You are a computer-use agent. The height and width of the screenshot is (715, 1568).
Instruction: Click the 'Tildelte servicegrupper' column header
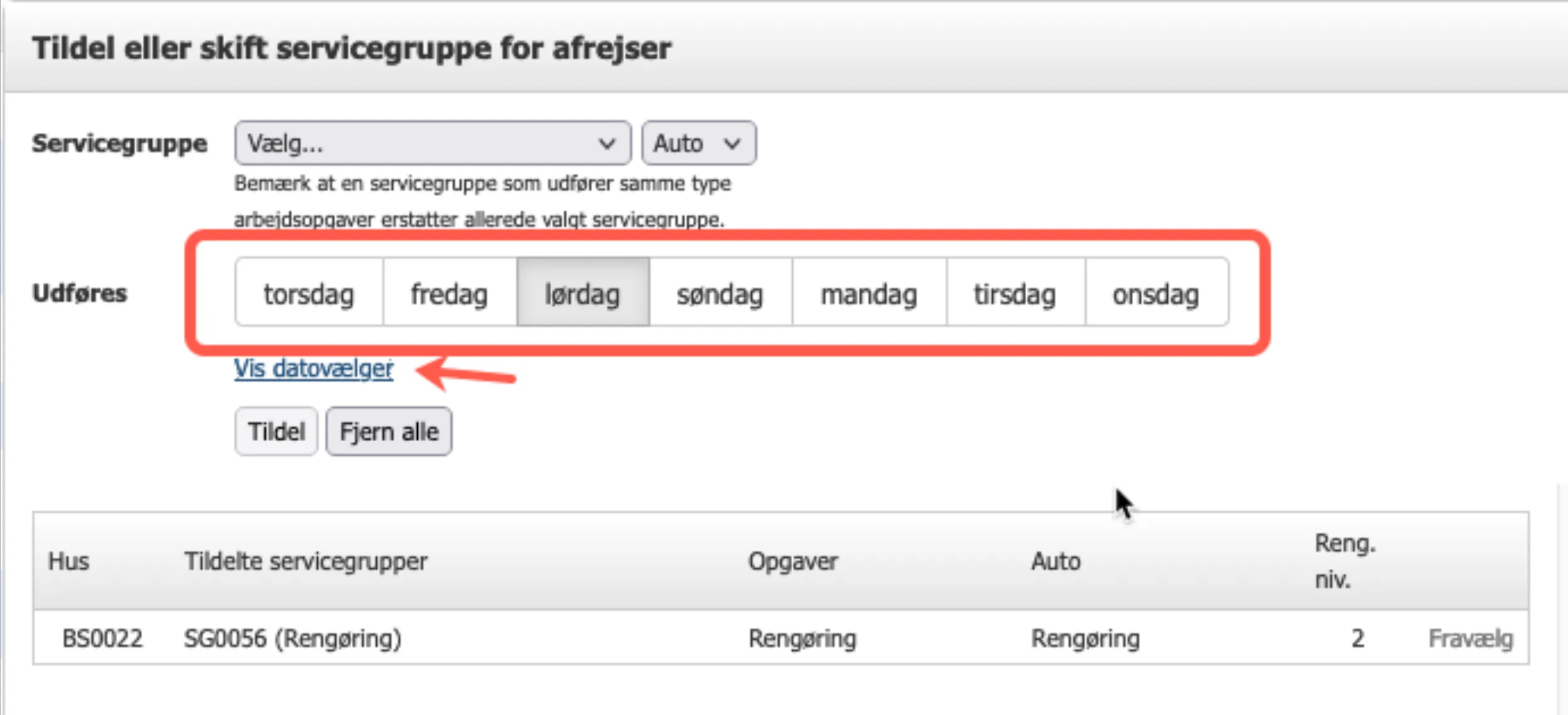pos(306,561)
